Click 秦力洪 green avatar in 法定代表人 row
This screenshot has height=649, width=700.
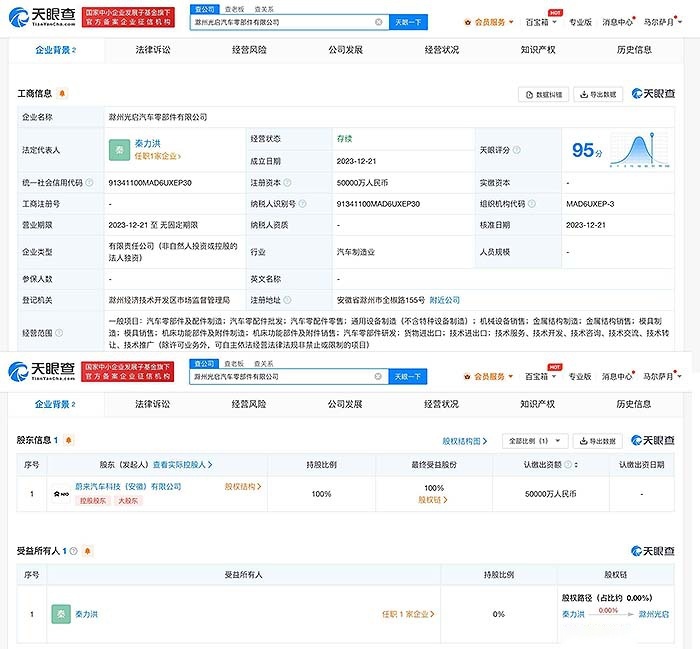tap(119, 150)
